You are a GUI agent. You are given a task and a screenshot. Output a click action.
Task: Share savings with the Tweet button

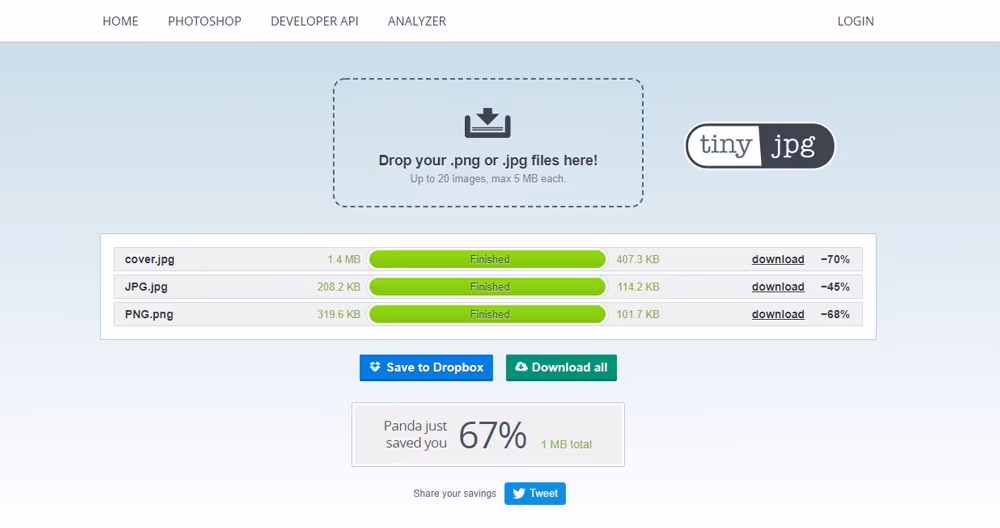pyautogui.click(x=535, y=494)
